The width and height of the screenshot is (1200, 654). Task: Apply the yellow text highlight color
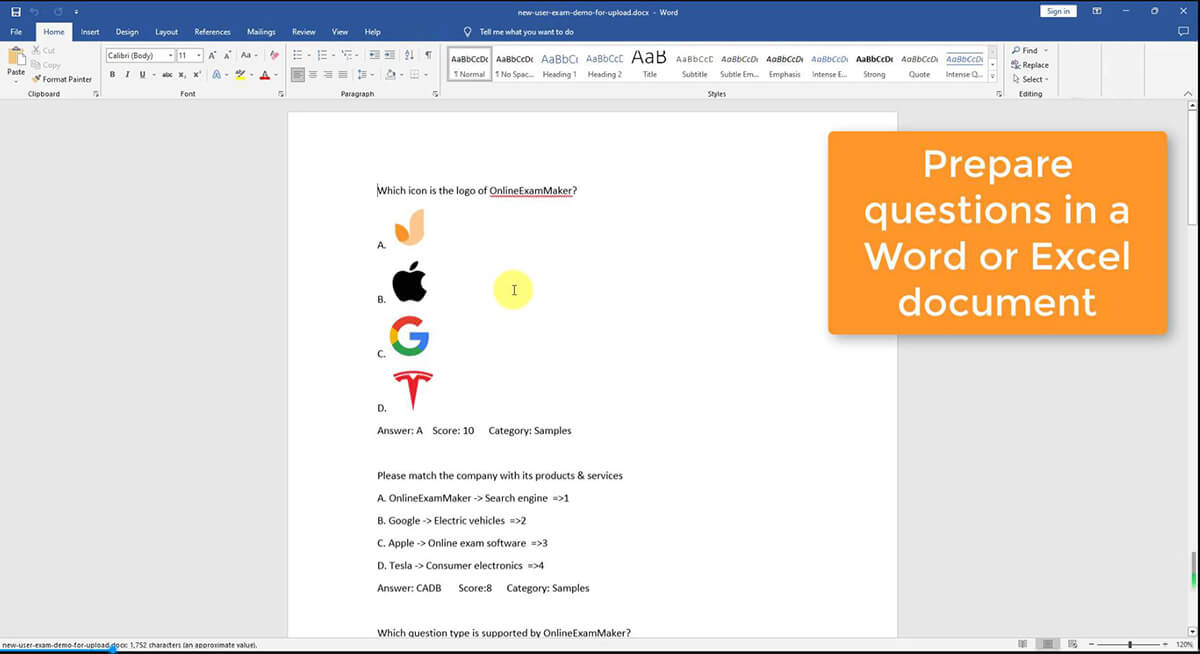click(240, 75)
